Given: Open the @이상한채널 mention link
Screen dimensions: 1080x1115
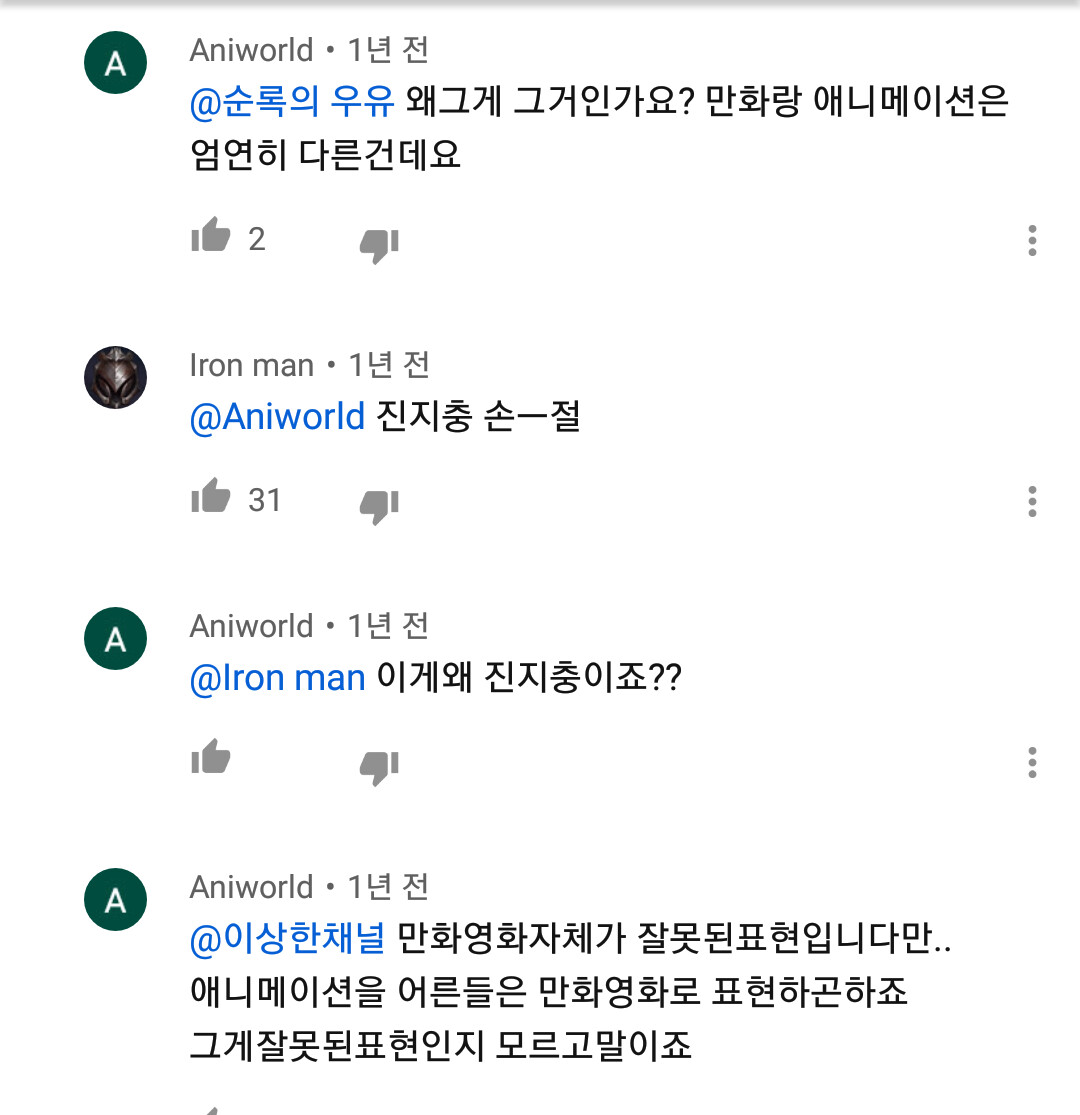Looking at the screenshot, I should pos(287,939).
